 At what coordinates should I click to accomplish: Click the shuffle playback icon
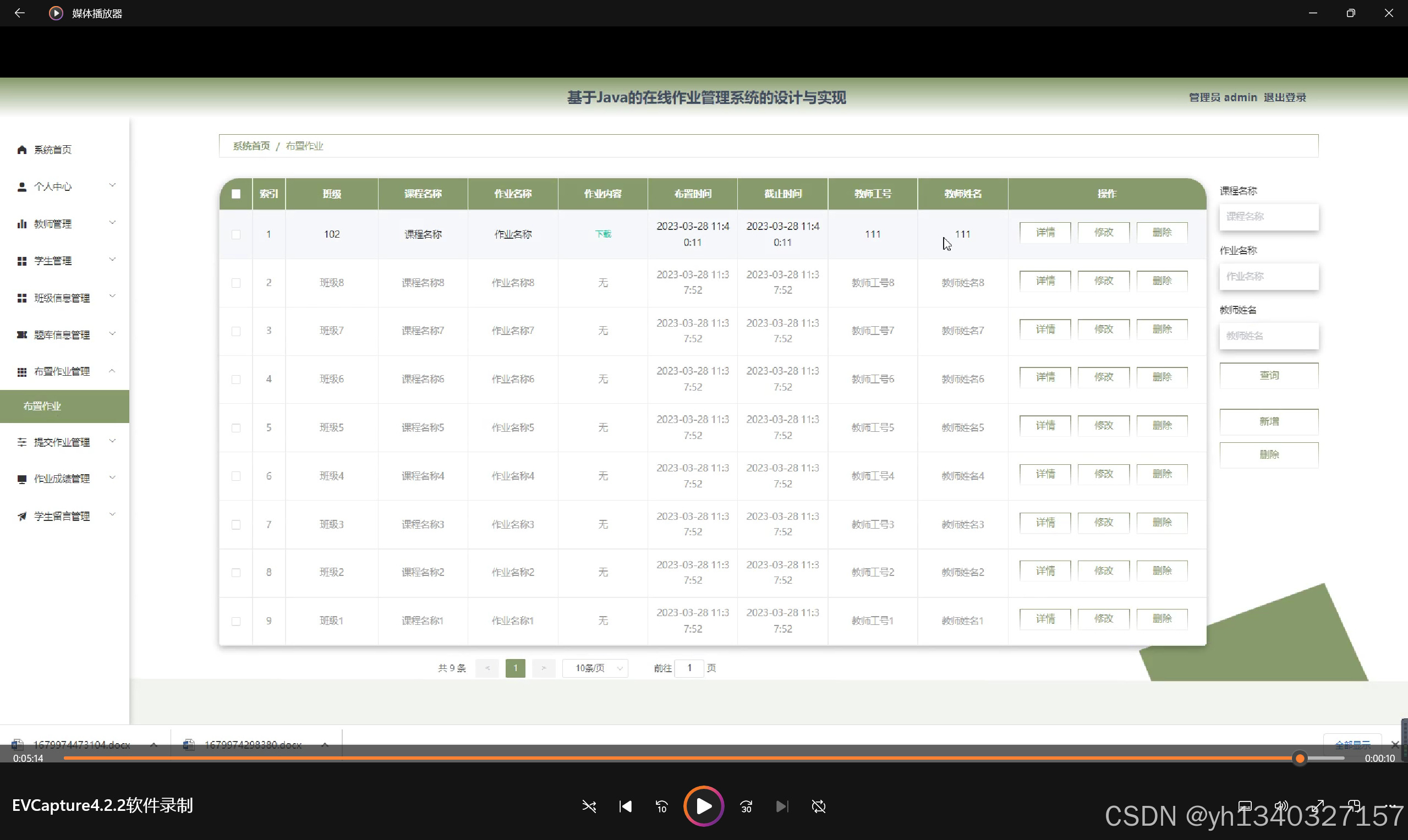589,806
